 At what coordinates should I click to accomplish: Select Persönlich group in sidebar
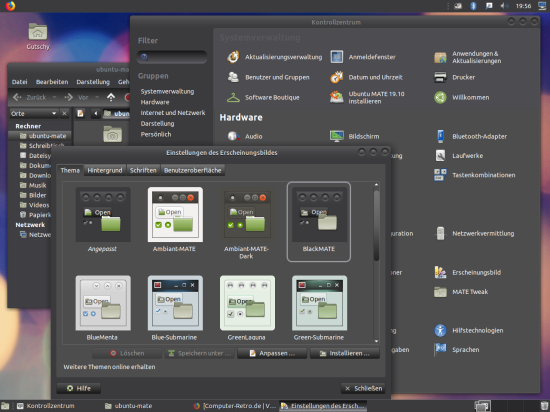tap(156, 134)
